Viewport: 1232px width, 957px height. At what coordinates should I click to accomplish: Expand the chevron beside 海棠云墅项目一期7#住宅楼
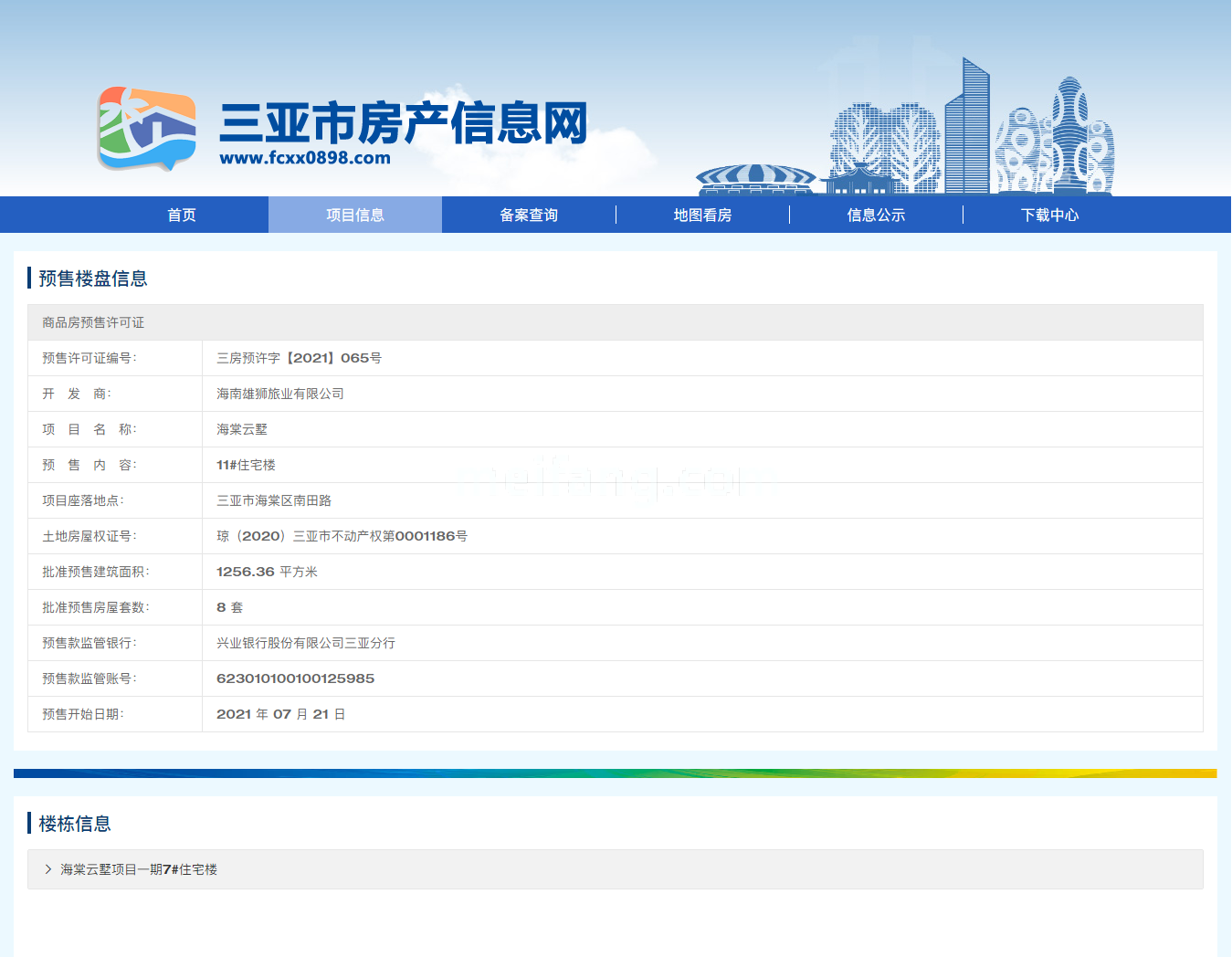click(x=48, y=869)
